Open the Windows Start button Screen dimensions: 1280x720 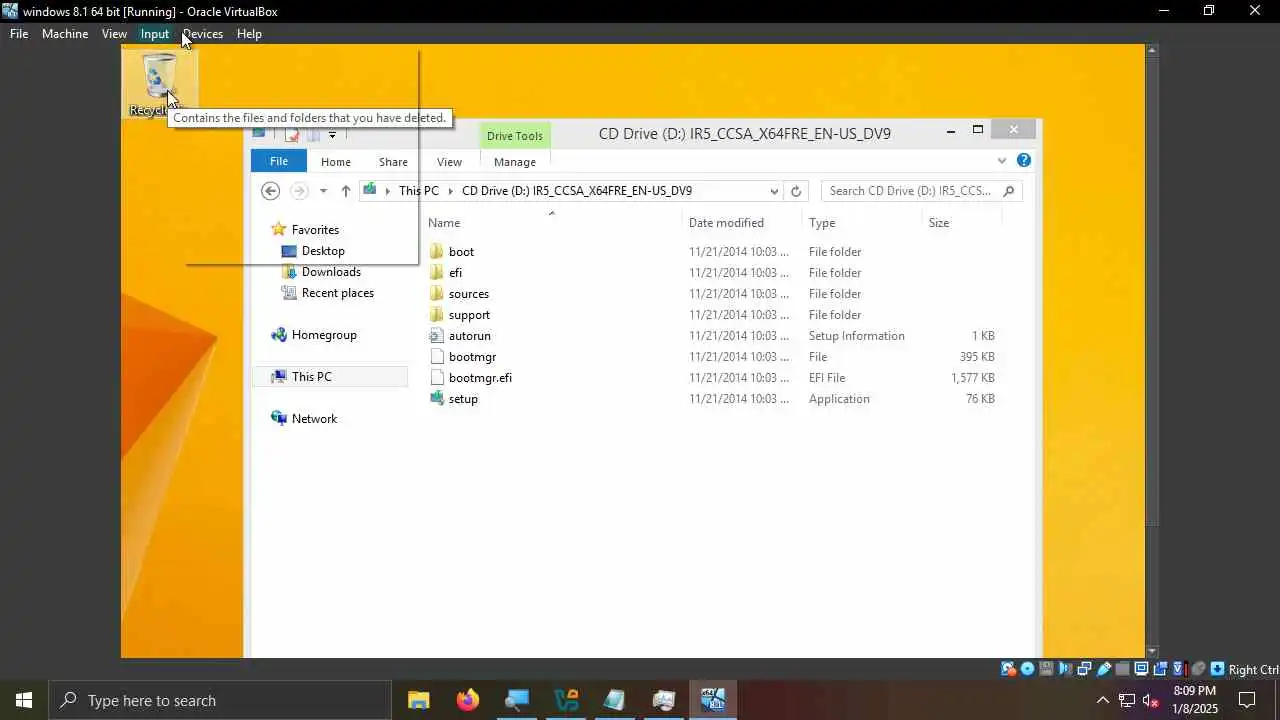[24, 700]
